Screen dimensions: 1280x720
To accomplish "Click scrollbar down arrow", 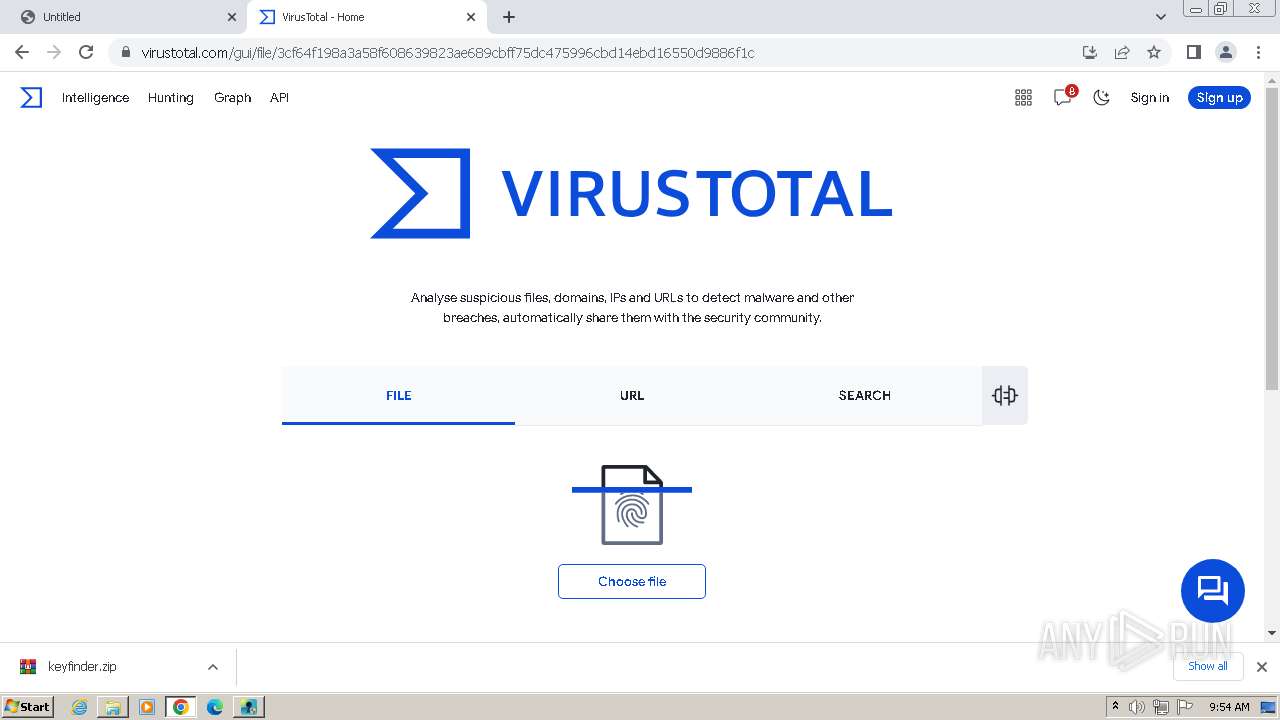I will 1271,633.
